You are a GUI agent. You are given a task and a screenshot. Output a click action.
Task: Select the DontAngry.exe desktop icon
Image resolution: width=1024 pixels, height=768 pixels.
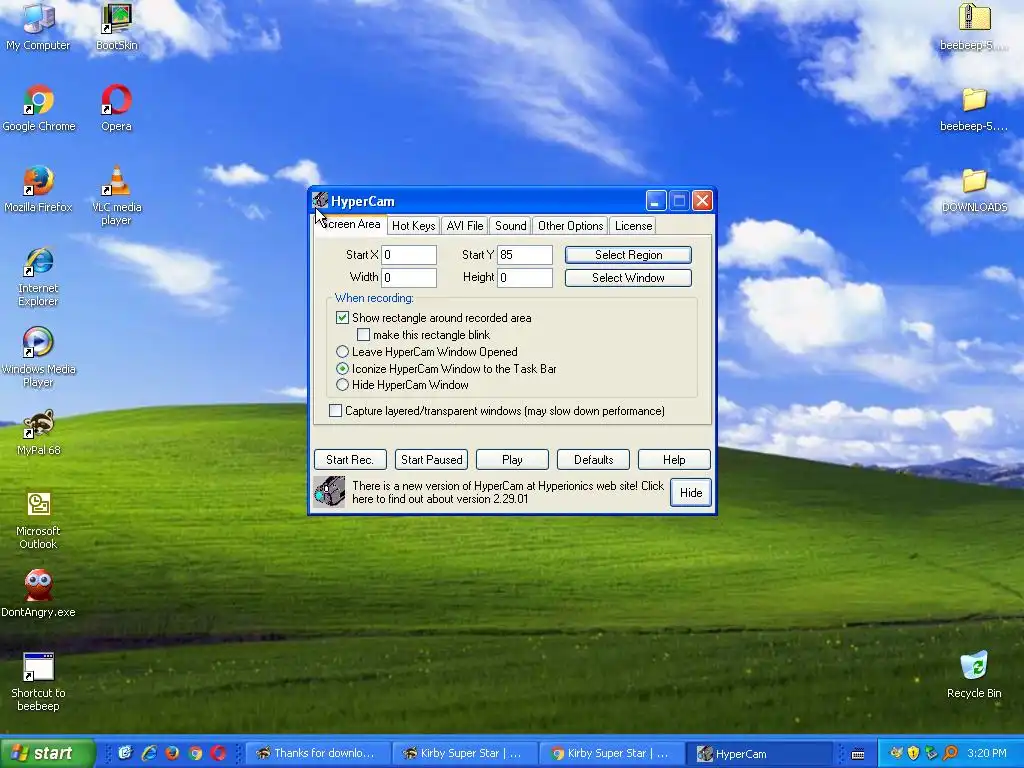38,593
